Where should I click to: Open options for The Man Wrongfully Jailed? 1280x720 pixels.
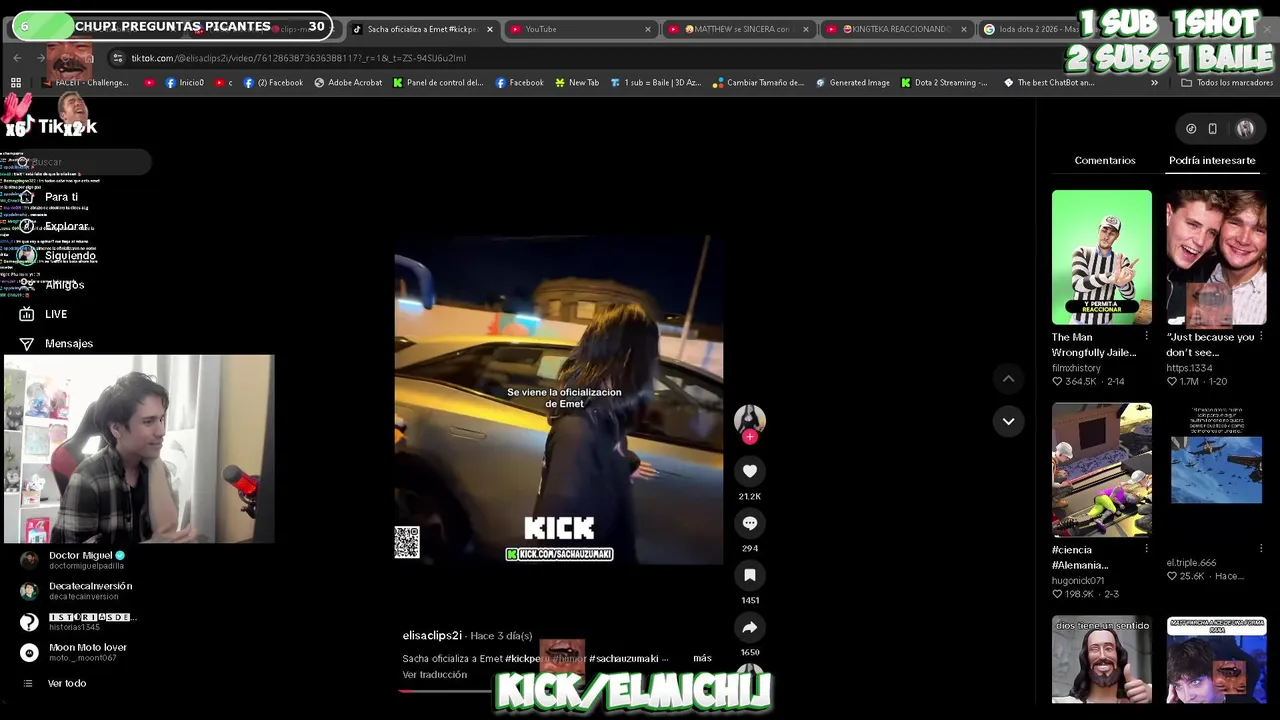1146,337
